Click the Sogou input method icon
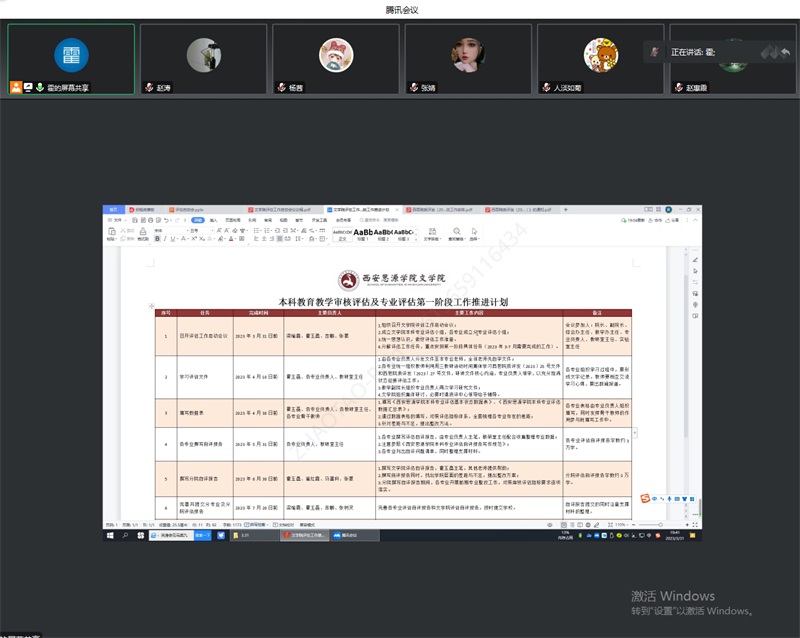This screenshot has height=638, width=800. 646,500
